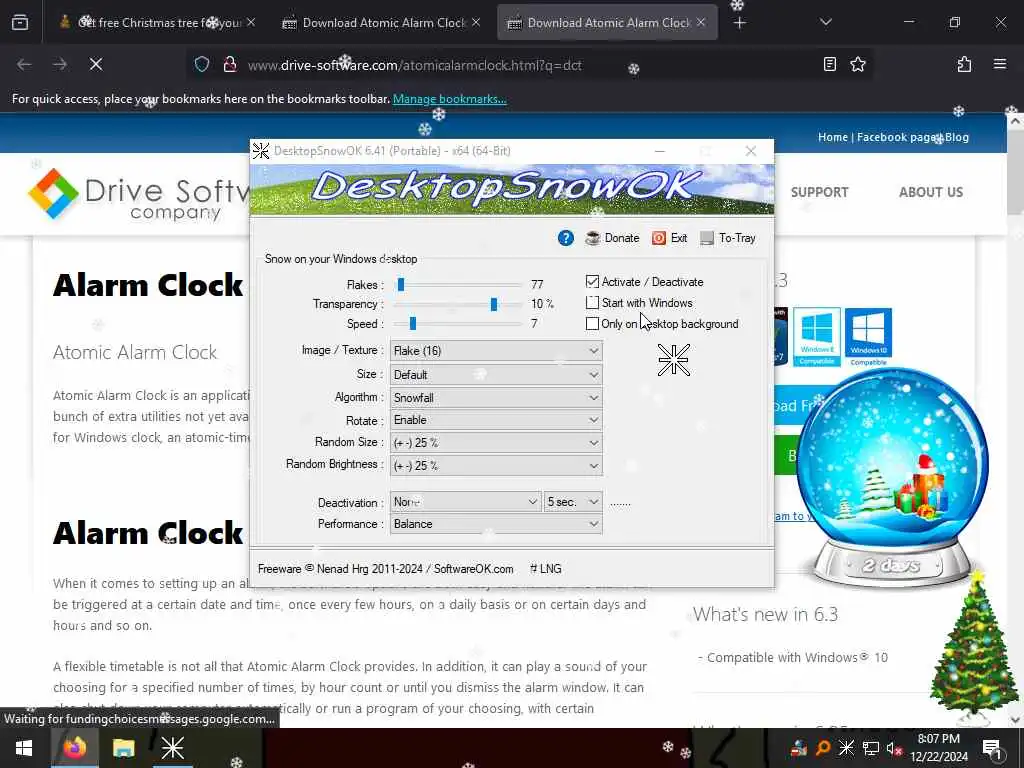Click the page vertical scrollbar thumb

(x=1015, y=172)
